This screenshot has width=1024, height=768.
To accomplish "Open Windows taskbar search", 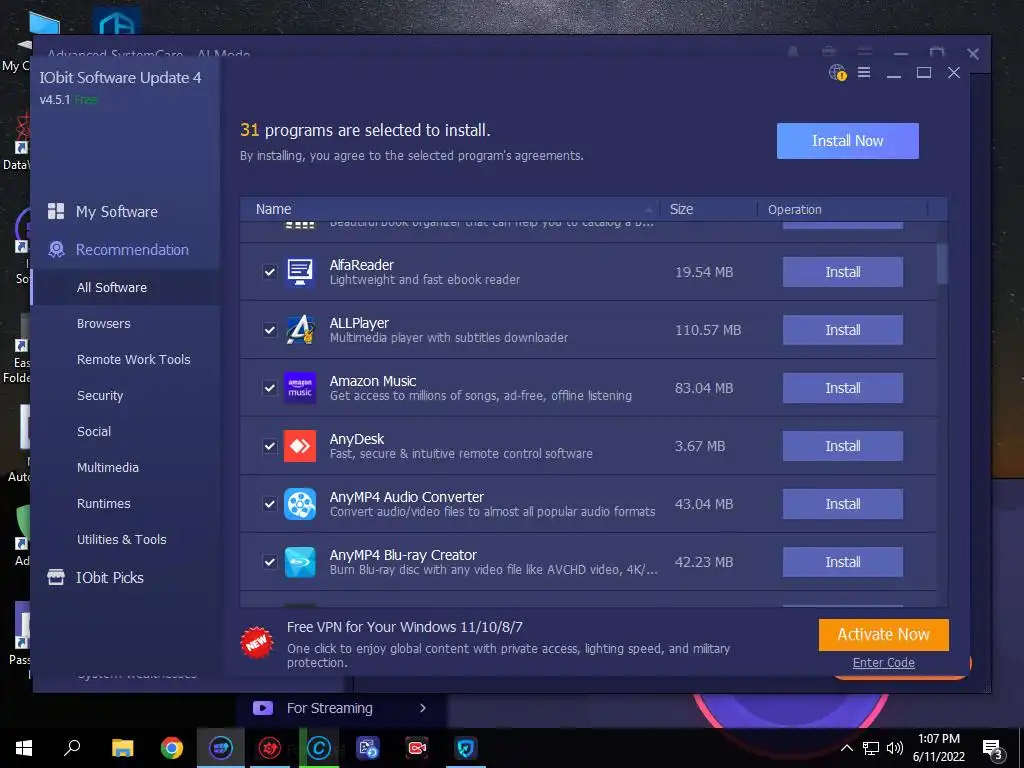I will (x=72, y=748).
